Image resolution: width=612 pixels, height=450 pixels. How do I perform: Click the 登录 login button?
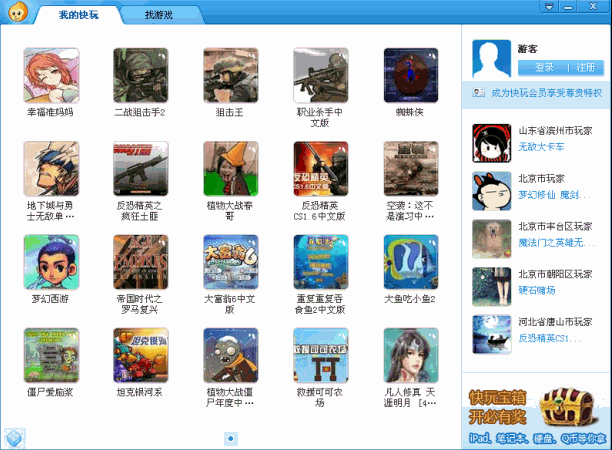(544, 68)
